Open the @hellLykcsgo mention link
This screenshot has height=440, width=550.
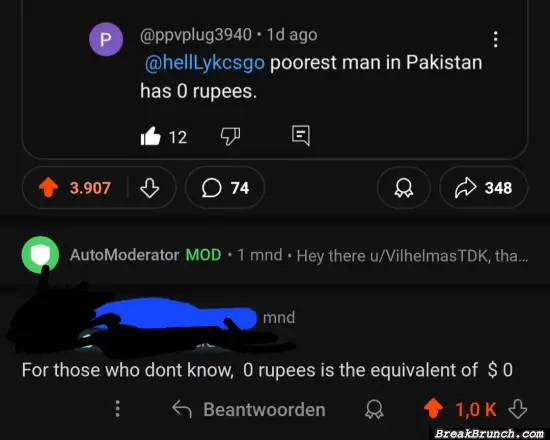204,63
